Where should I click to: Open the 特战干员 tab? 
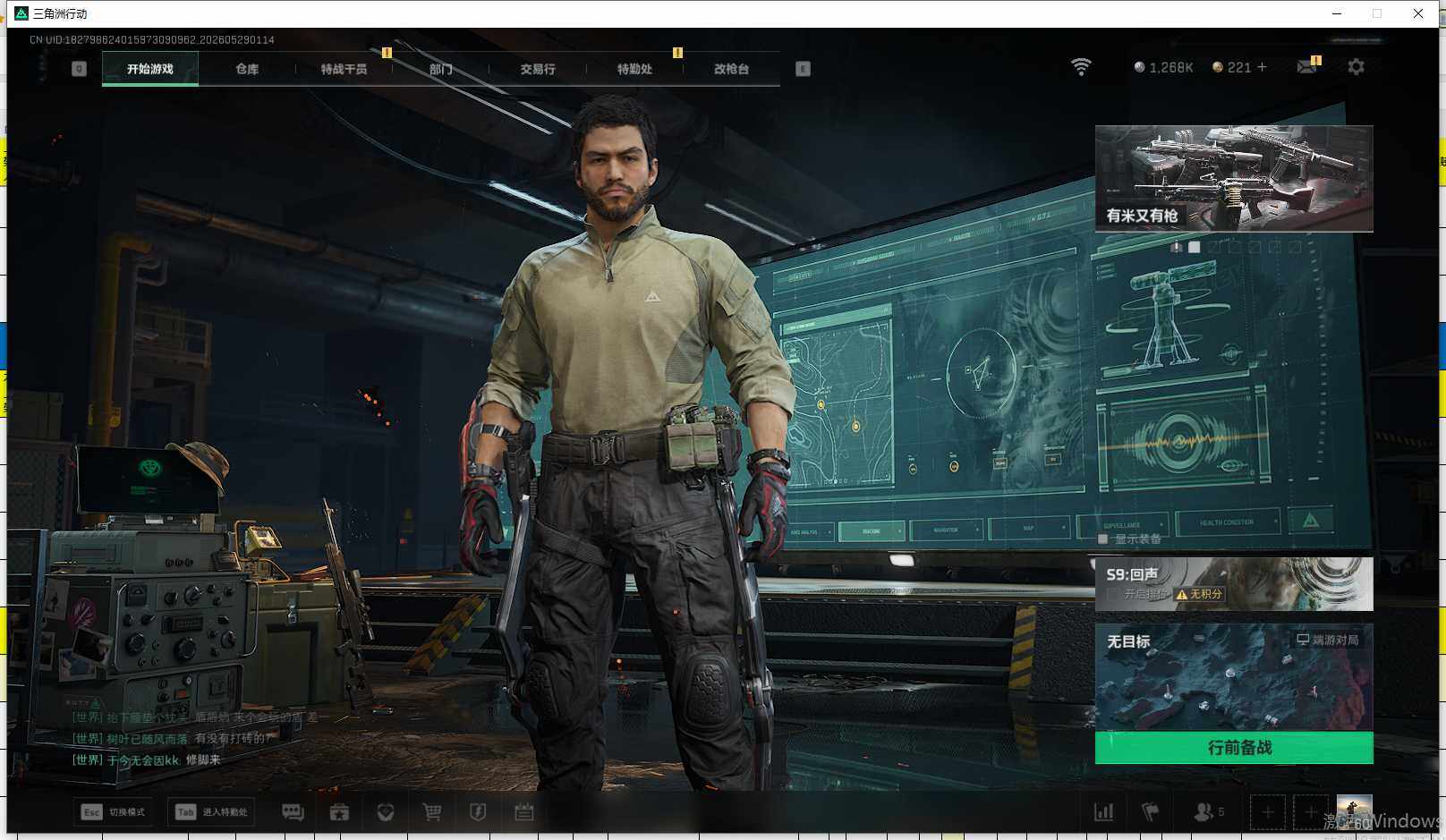click(344, 69)
